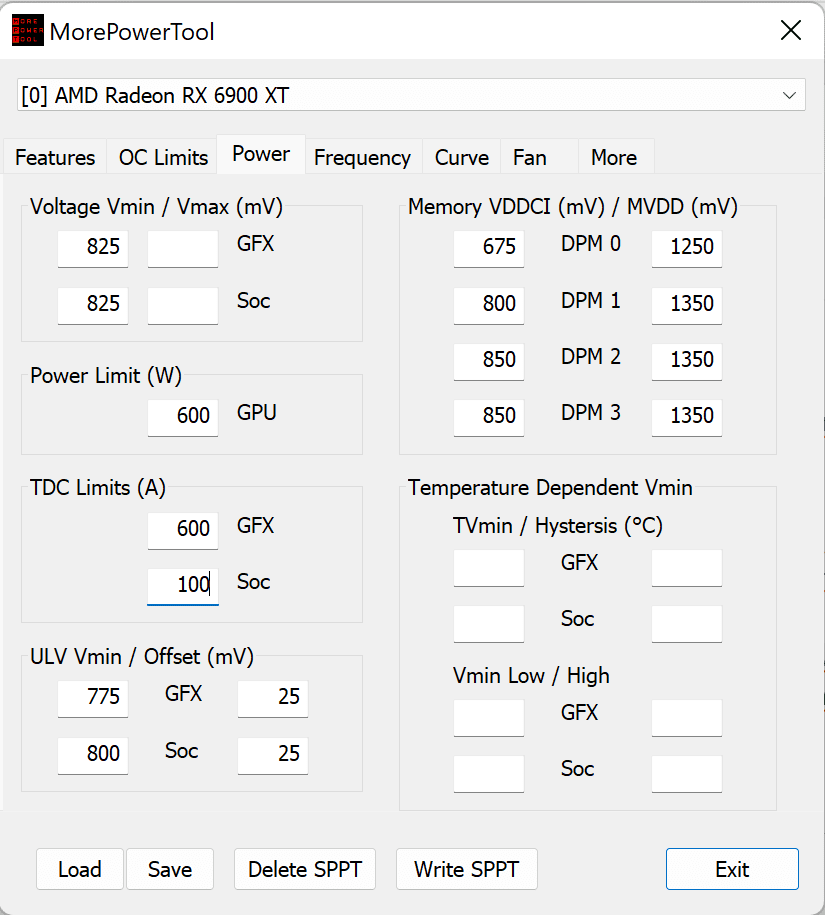Click the "Memory VDDCI (mV) / MVDD (mV)" label
Image resolution: width=825 pixels, height=915 pixels.
[573, 207]
